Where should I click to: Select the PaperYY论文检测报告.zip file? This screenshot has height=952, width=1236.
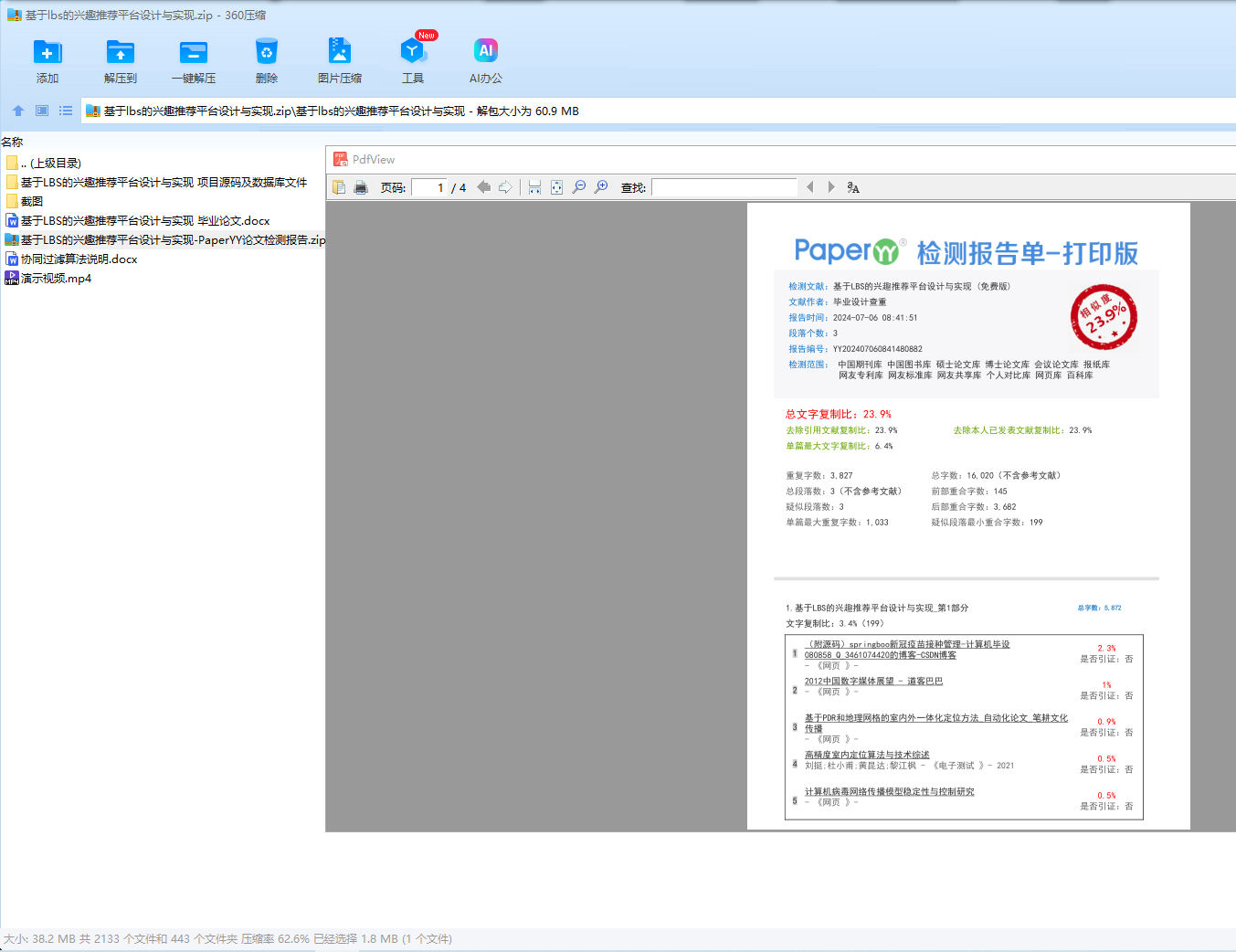pyautogui.click(x=165, y=240)
